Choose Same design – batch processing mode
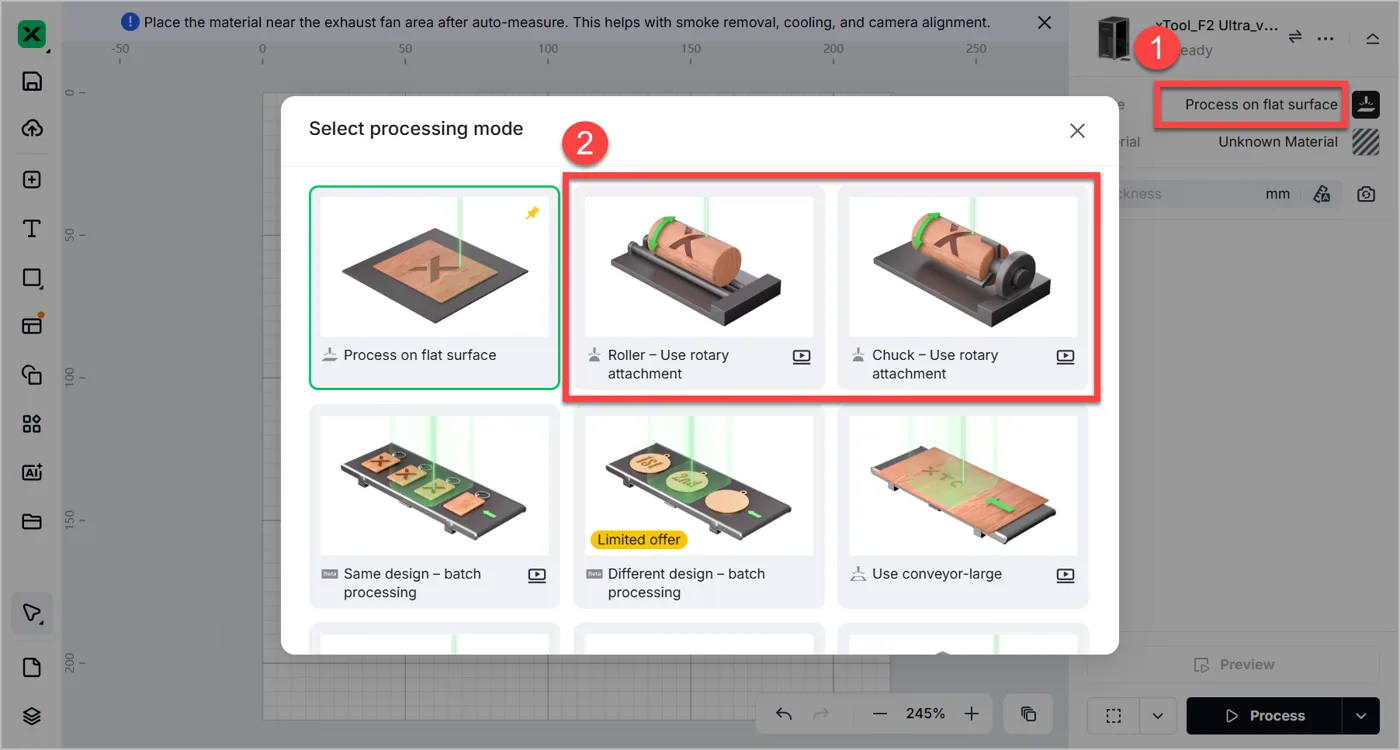Screen dimensions: 1400x750 click(435, 506)
